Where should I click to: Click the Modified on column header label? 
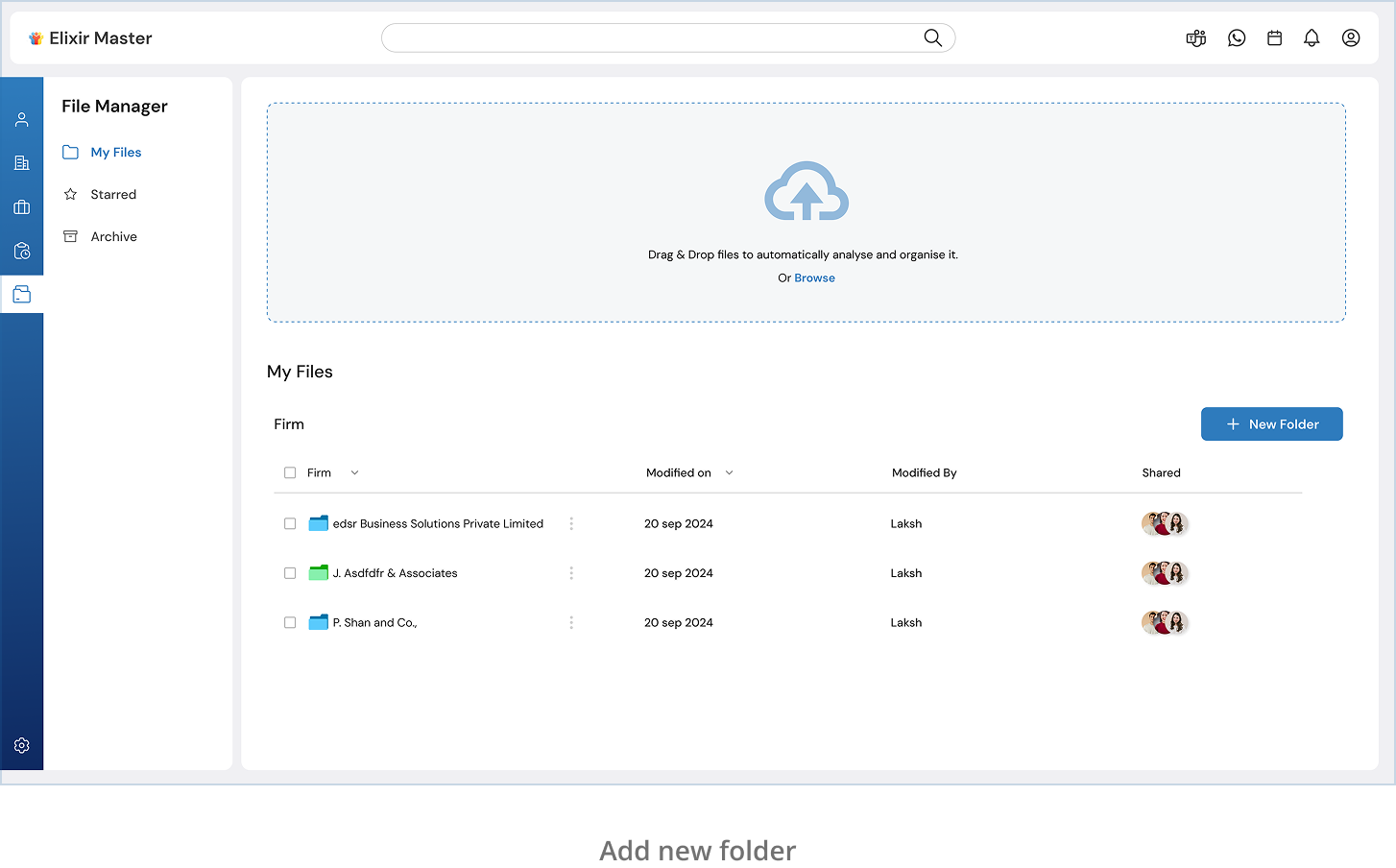(x=679, y=473)
